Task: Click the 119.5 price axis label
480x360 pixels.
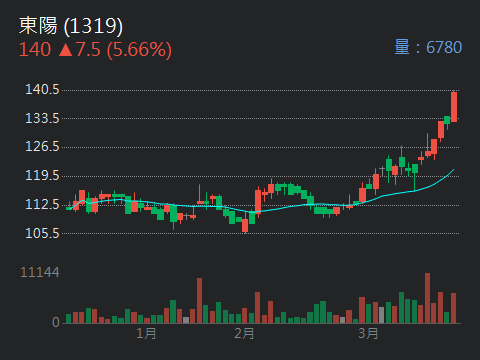Action: (42, 175)
